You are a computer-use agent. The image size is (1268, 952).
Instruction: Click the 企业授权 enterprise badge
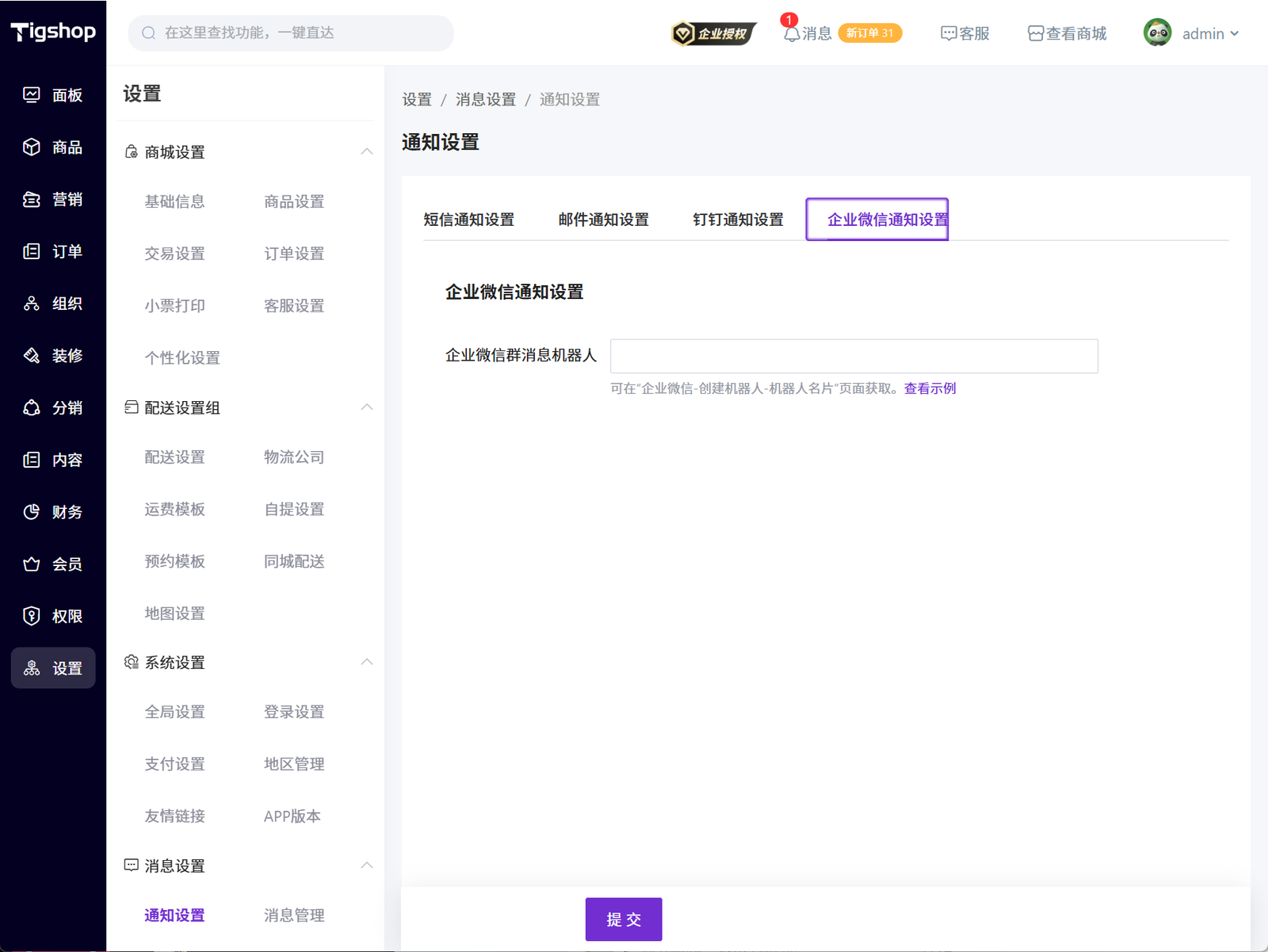(x=713, y=33)
